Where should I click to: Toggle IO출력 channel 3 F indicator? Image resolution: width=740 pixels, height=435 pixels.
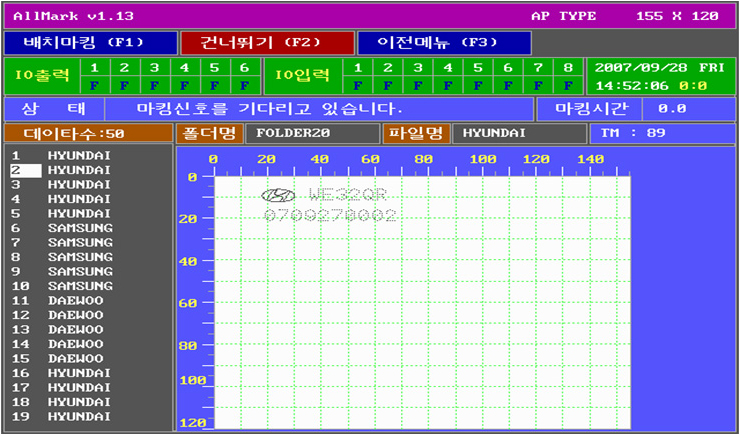click(x=154, y=85)
